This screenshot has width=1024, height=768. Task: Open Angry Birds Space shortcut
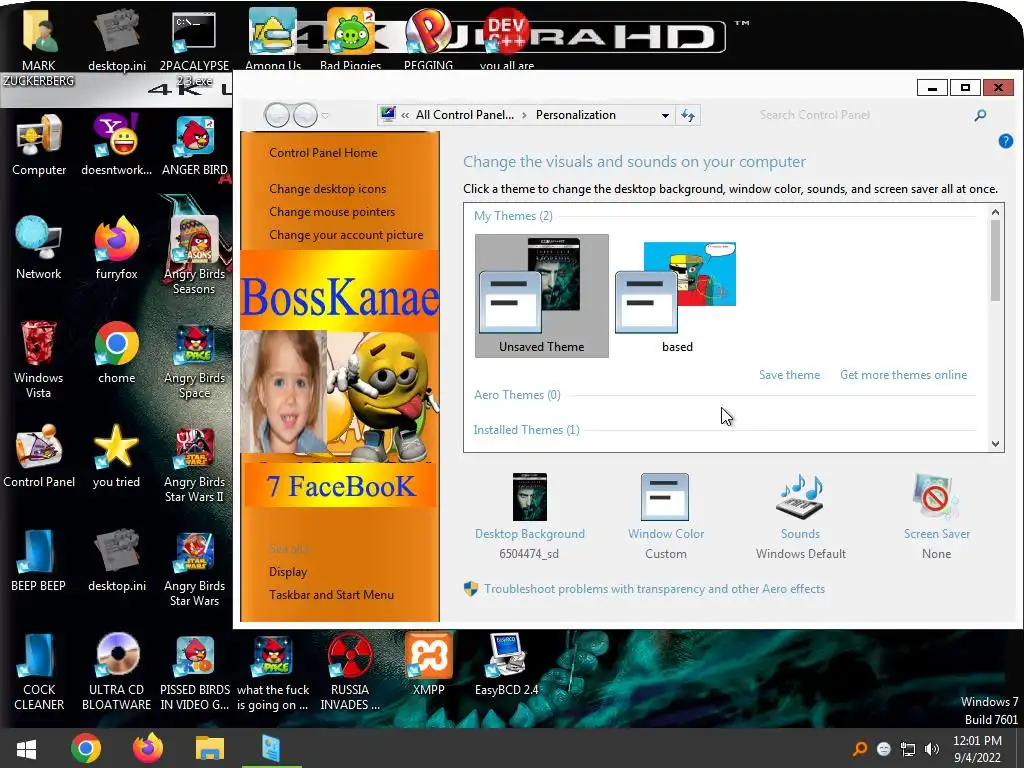click(x=194, y=359)
